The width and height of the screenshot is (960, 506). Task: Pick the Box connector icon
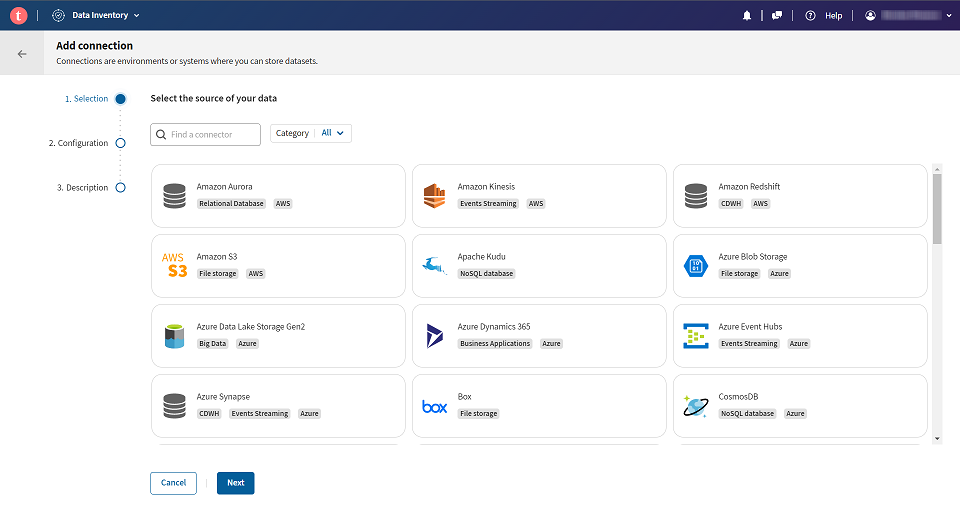coord(434,406)
